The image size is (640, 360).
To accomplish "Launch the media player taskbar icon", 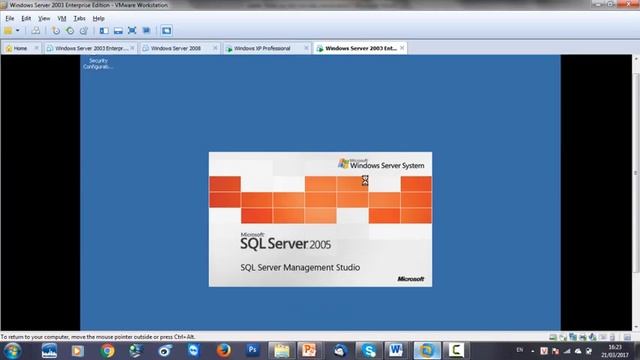I will (78, 351).
